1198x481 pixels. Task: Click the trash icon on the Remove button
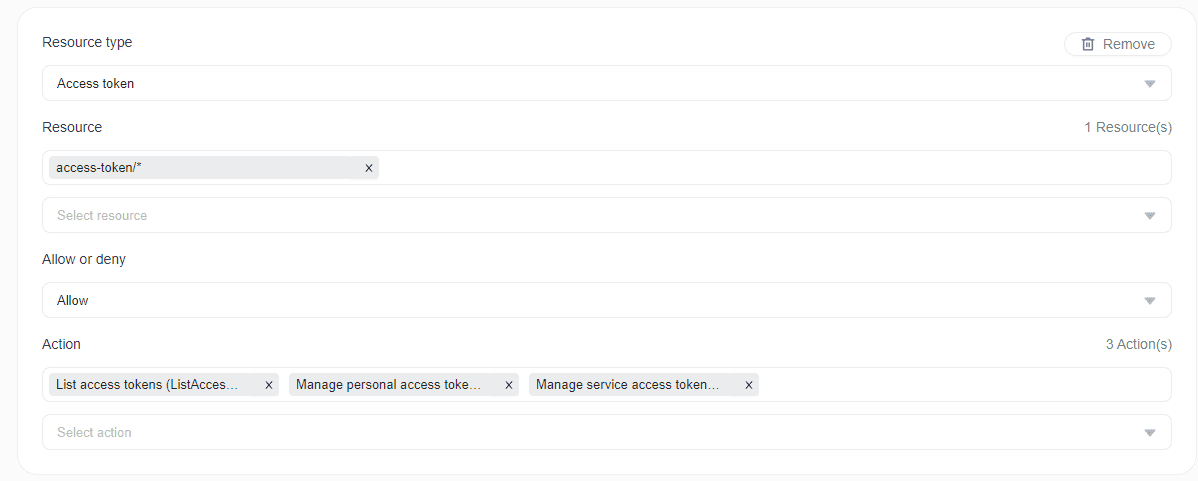tap(1088, 44)
